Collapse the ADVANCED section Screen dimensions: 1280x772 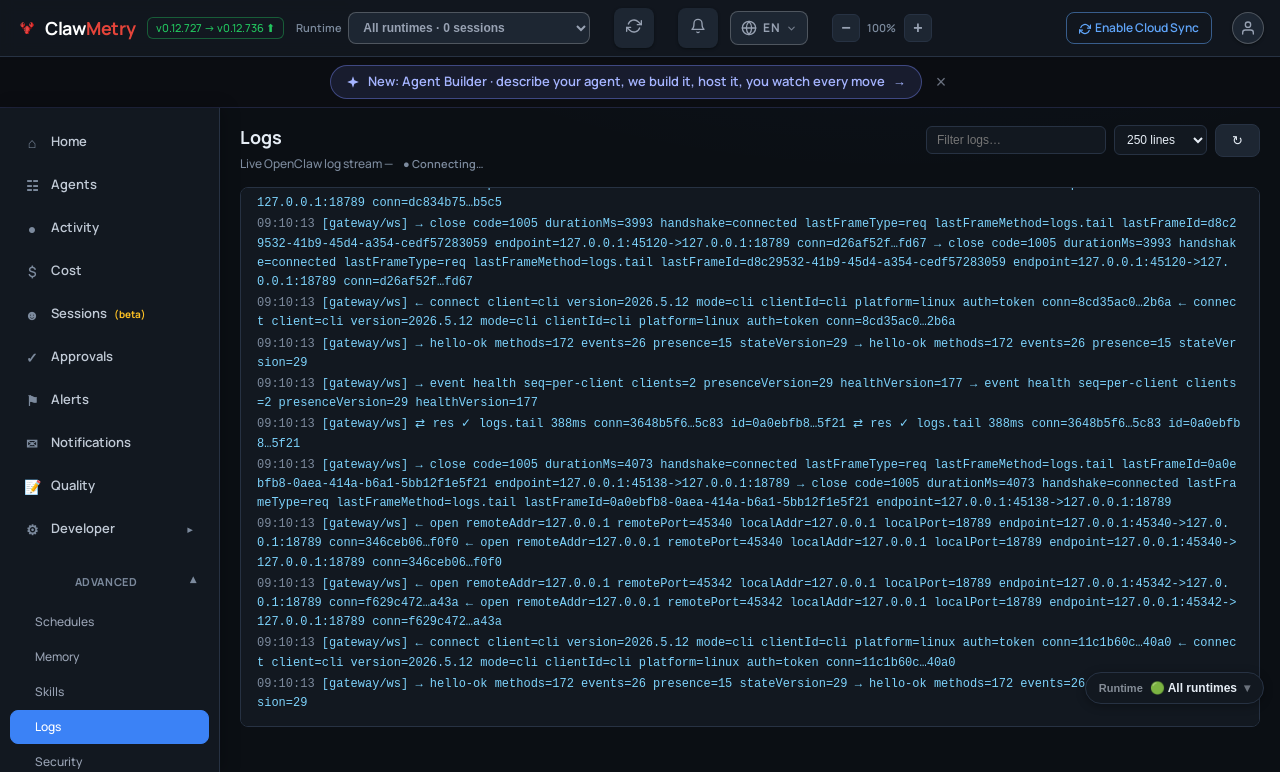point(193,580)
